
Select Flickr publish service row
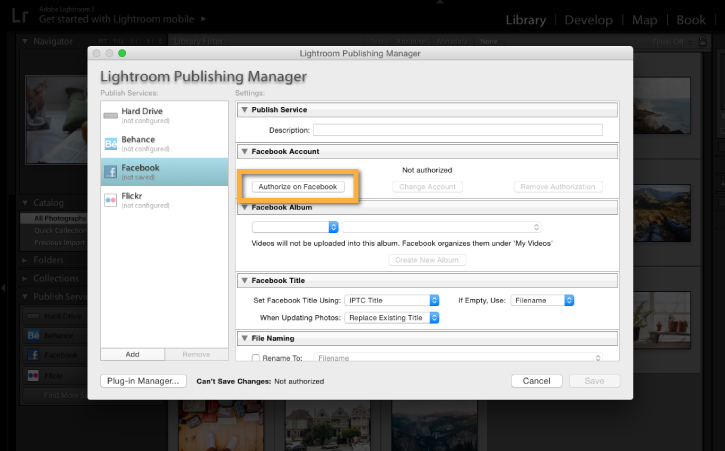(x=165, y=200)
